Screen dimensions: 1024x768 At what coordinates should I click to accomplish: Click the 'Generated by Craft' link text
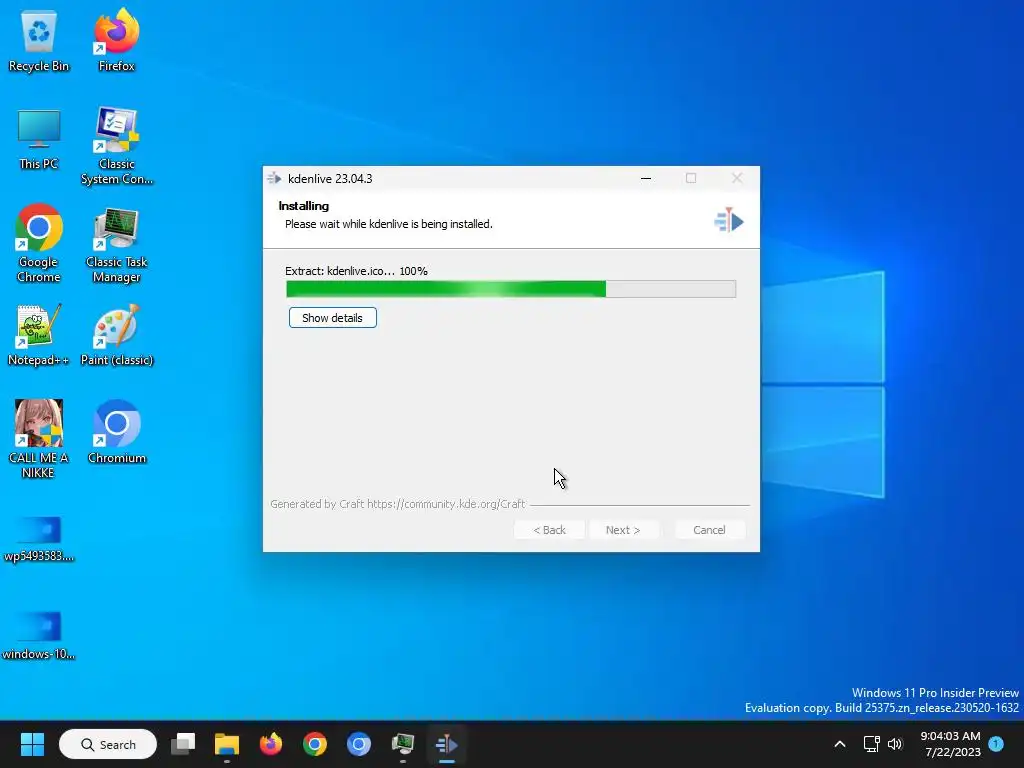(397, 504)
